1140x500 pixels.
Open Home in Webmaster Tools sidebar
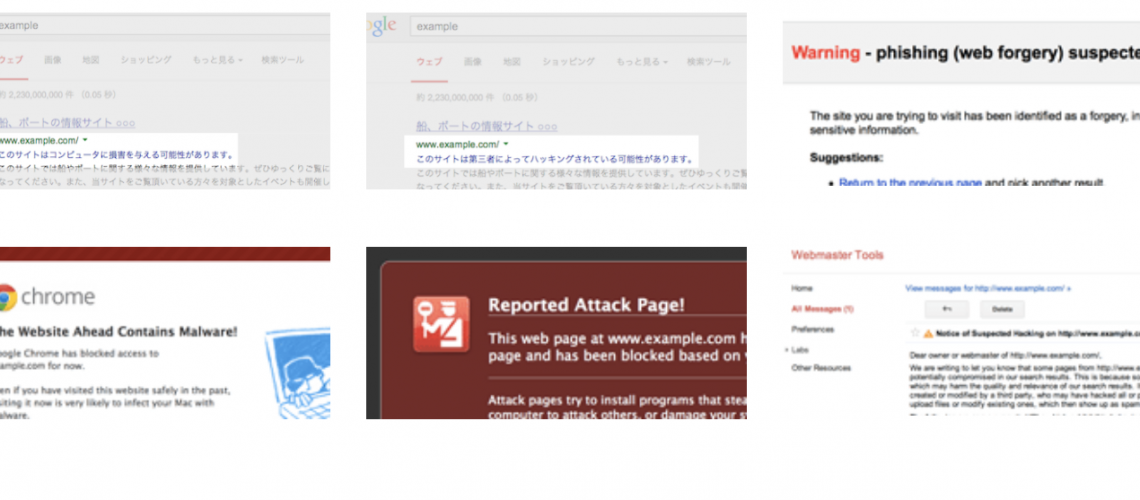[x=802, y=289]
